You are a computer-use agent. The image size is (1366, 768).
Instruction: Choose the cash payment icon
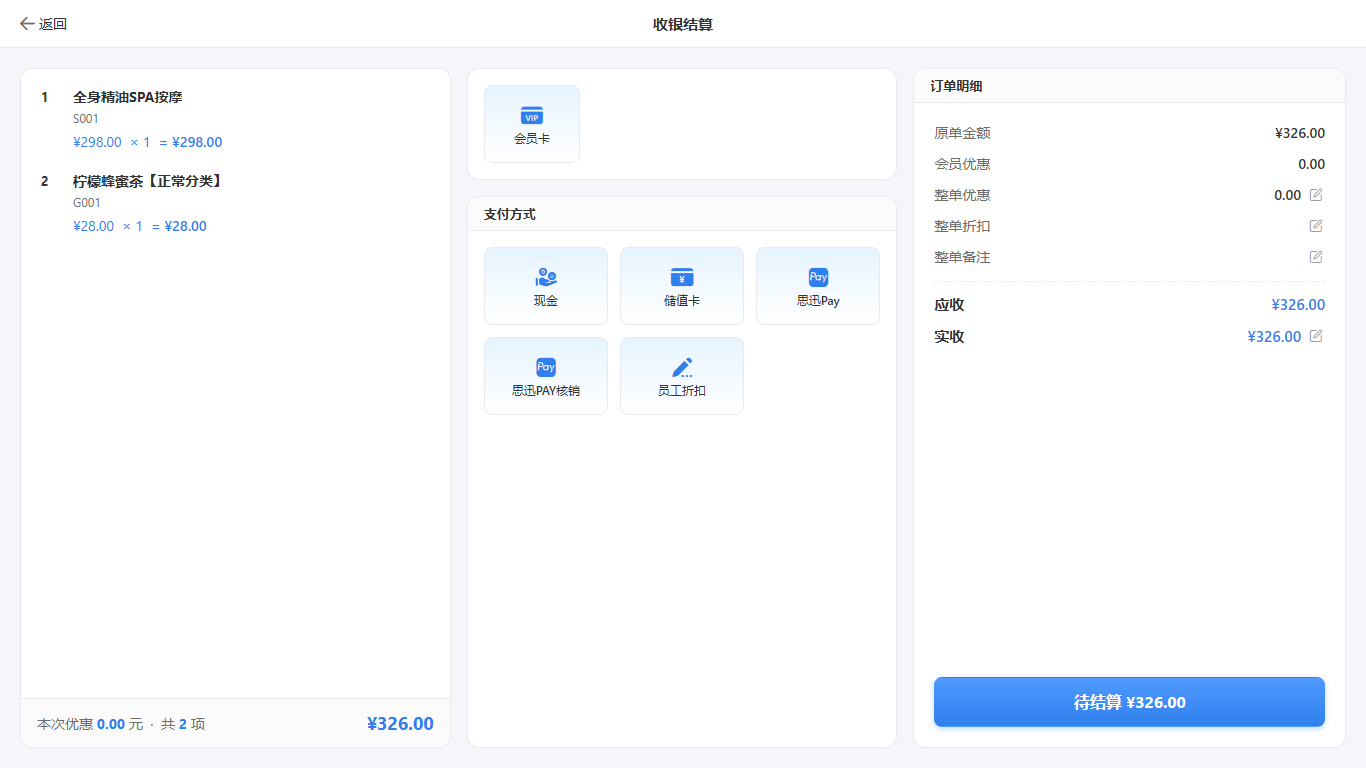[x=546, y=277]
